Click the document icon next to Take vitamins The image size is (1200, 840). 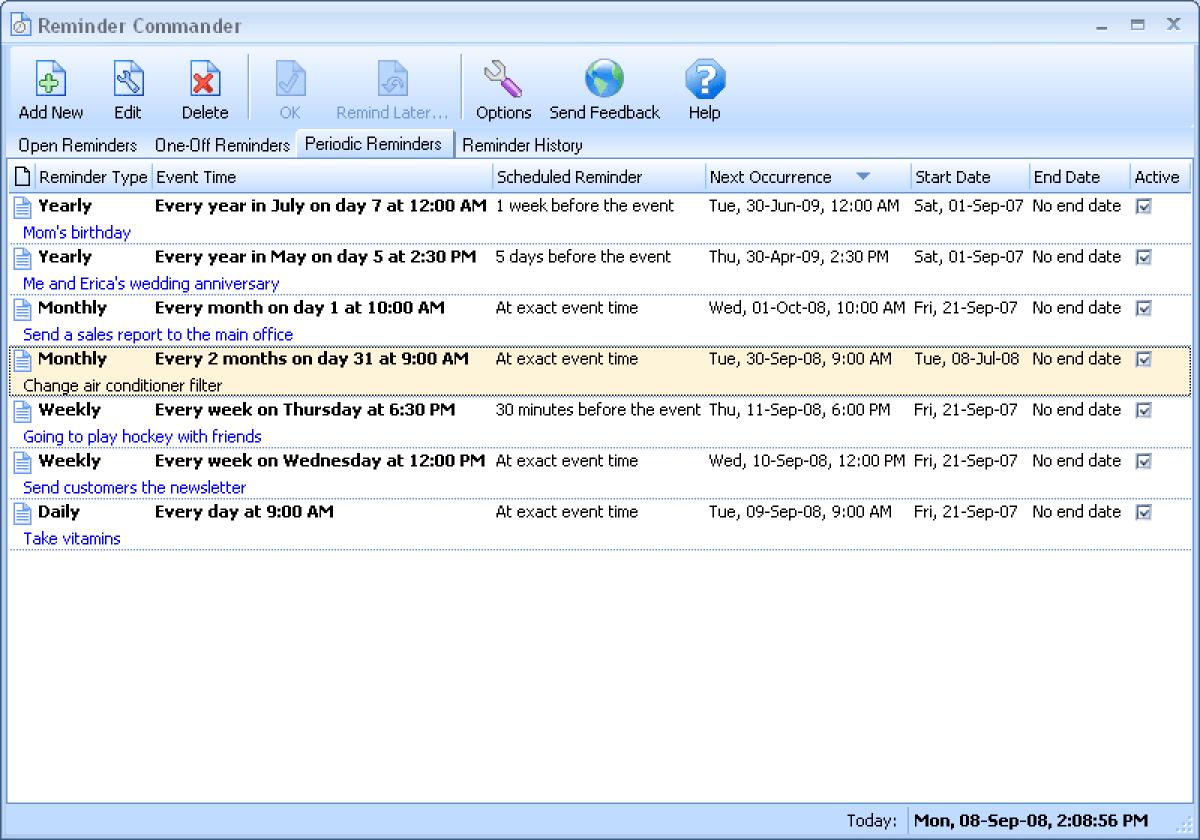coord(22,512)
